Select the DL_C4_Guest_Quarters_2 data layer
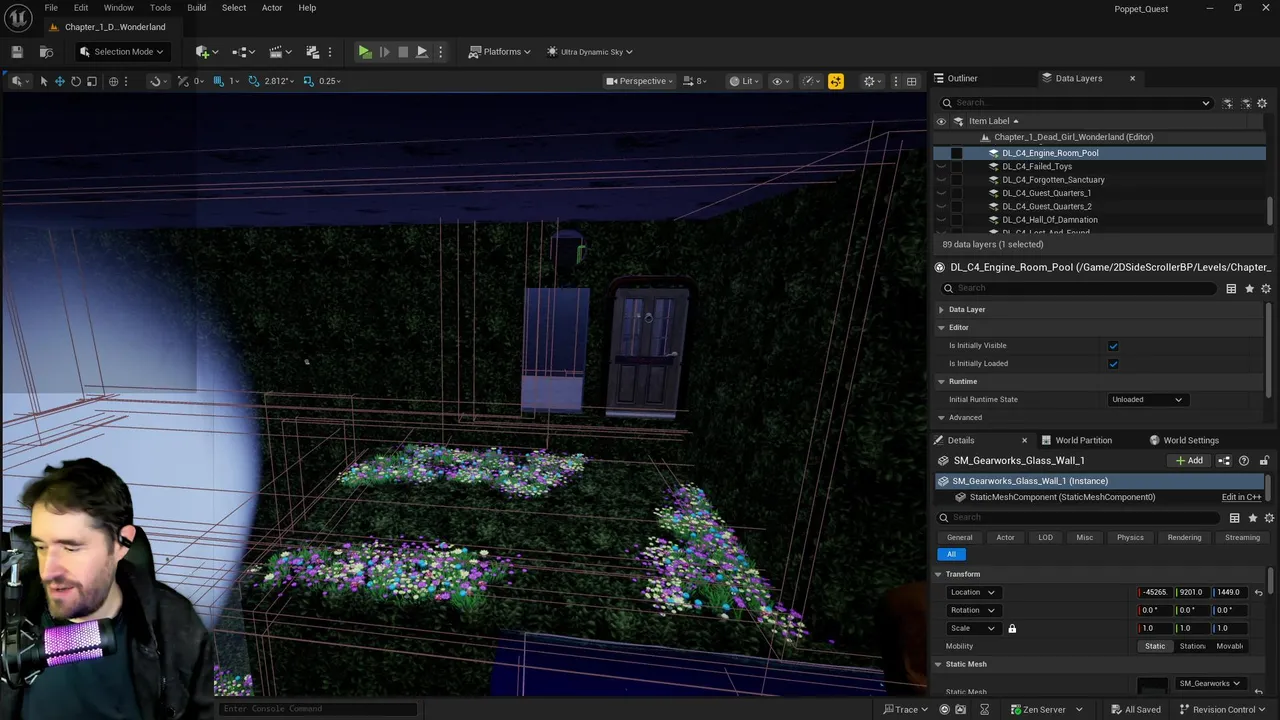The image size is (1280, 720). click(x=1046, y=206)
